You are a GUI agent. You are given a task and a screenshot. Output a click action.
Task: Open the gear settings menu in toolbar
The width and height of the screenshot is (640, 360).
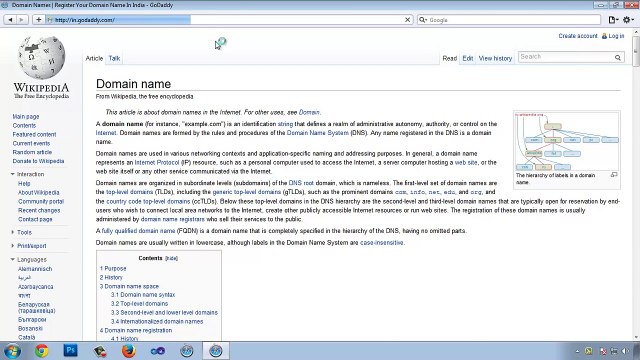tap(629, 20)
